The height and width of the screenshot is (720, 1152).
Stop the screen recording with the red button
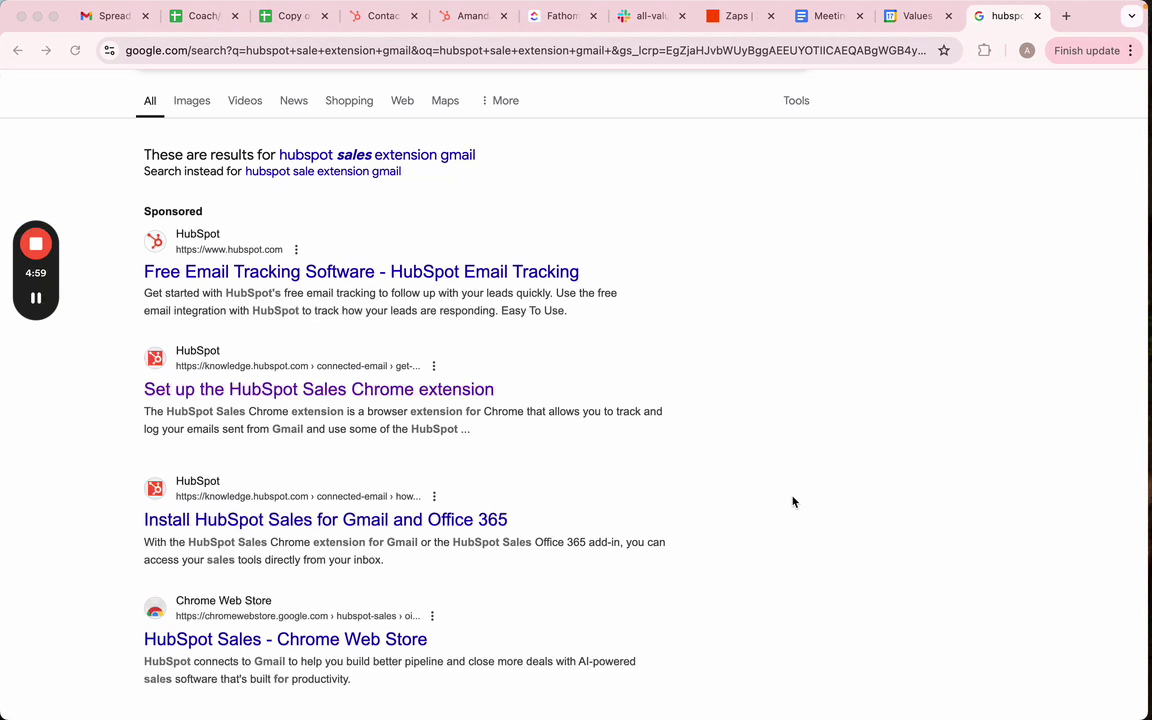tap(35, 244)
